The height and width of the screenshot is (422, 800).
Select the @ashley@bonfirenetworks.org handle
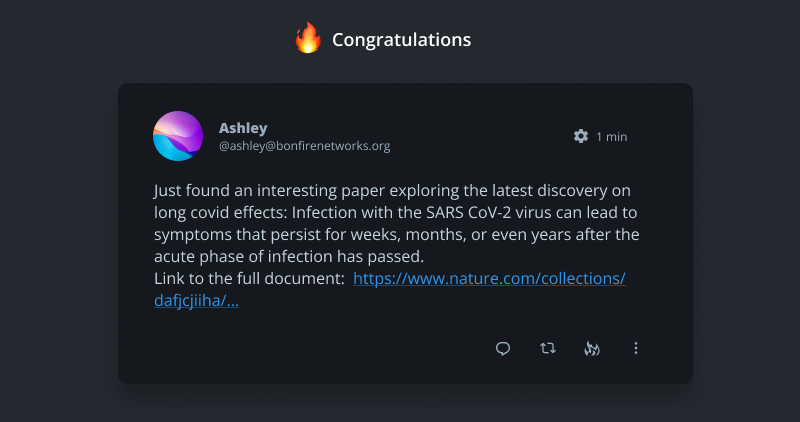pyautogui.click(x=304, y=146)
